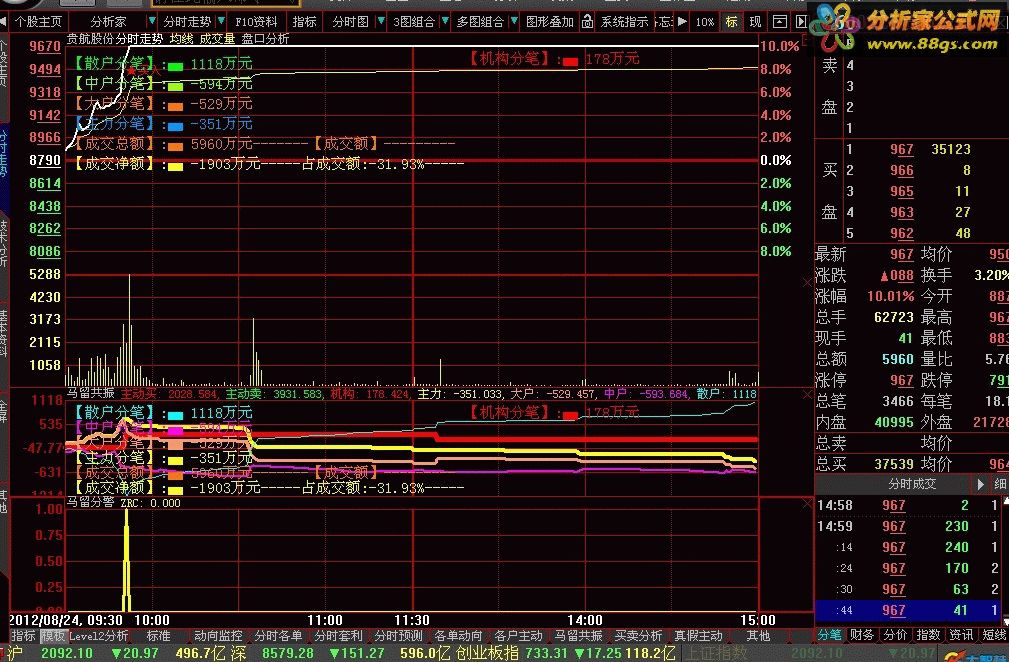The height and width of the screenshot is (662, 1009).
Task: Click 系统指示 button
Action: tap(624, 22)
